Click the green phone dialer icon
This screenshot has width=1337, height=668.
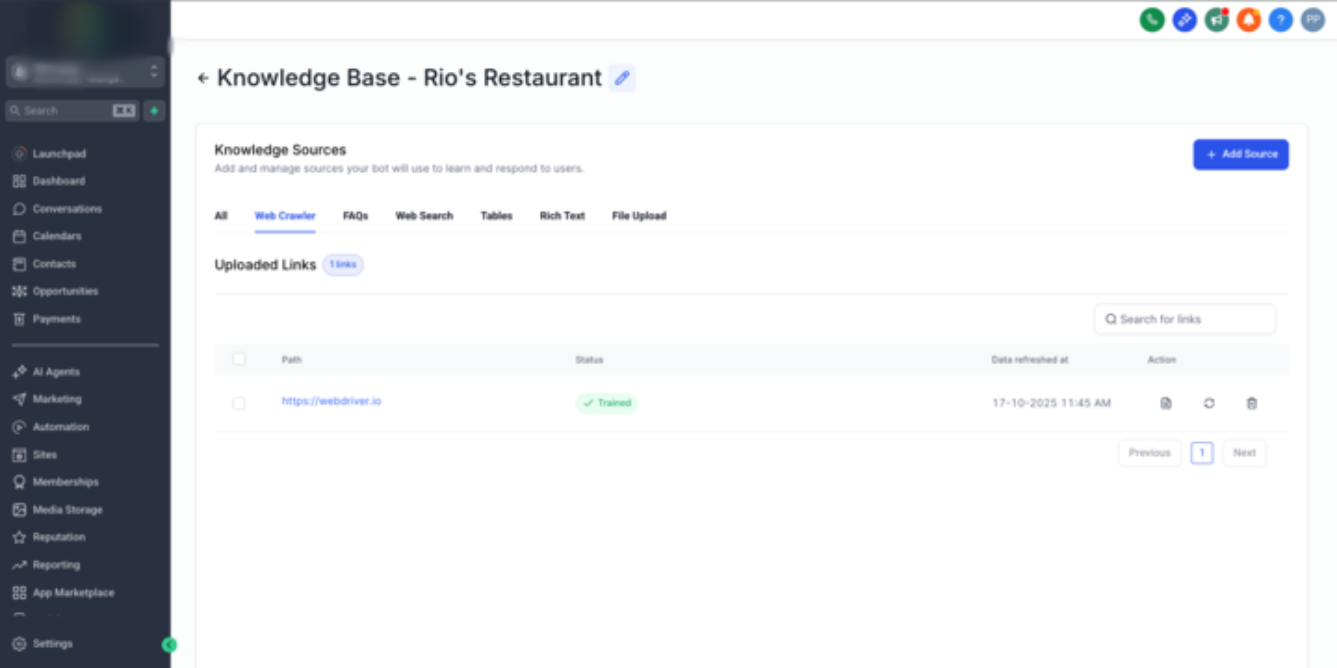1152,19
